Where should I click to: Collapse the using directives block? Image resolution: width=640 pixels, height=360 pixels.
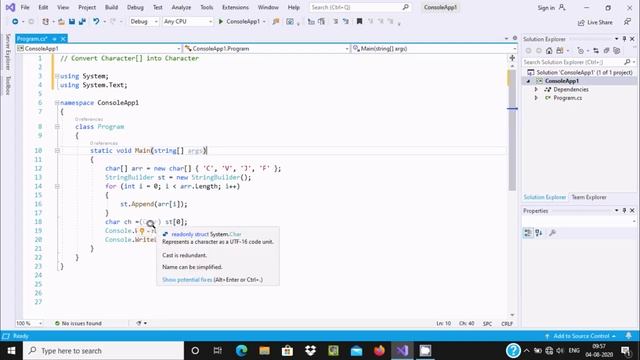coord(57,76)
